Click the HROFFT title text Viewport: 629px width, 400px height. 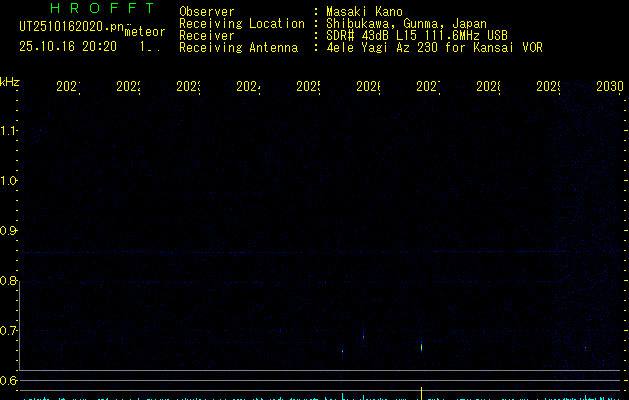pos(101,9)
